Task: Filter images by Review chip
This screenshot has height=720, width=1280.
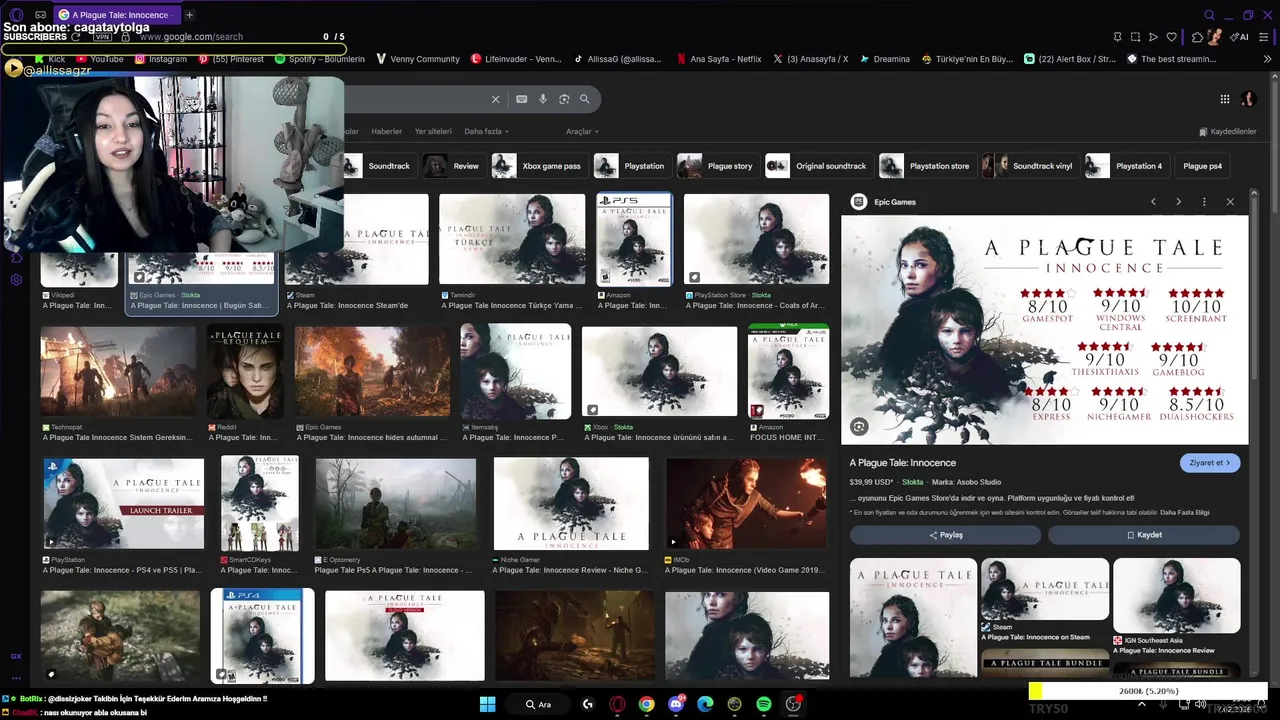Action: point(453,166)
